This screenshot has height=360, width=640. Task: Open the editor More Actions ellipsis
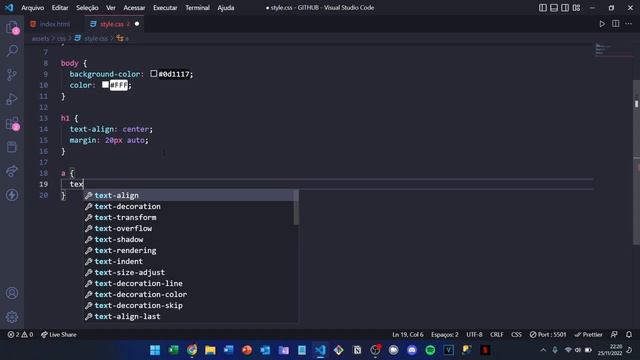pyautogui.click(x=629, y=24)
